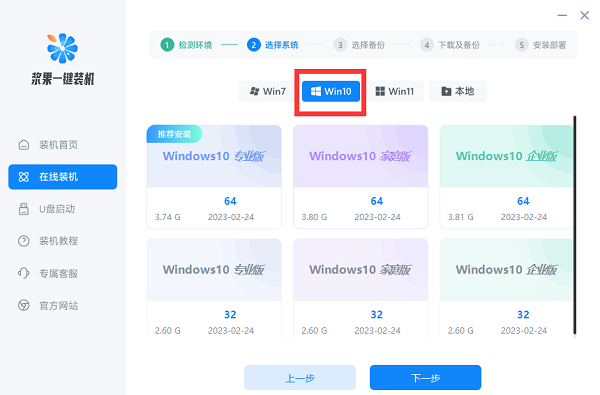Click step 5 gray circle icon
Image resolution: width=600 pixels, height=395 pixels.
click(x=521, y=45)
